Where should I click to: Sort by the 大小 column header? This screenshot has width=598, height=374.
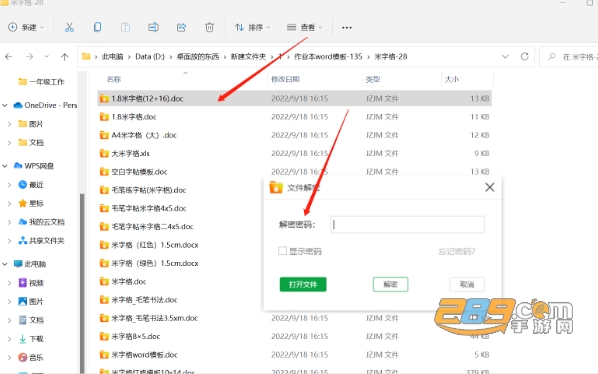click(x=452, y=79)
